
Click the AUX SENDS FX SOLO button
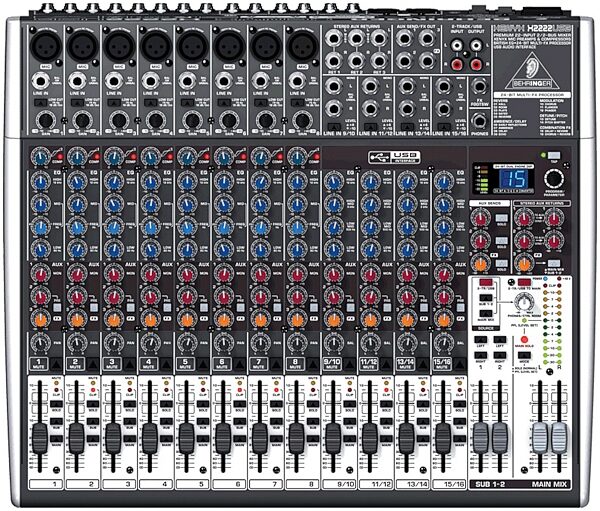[x=502, y=263]
